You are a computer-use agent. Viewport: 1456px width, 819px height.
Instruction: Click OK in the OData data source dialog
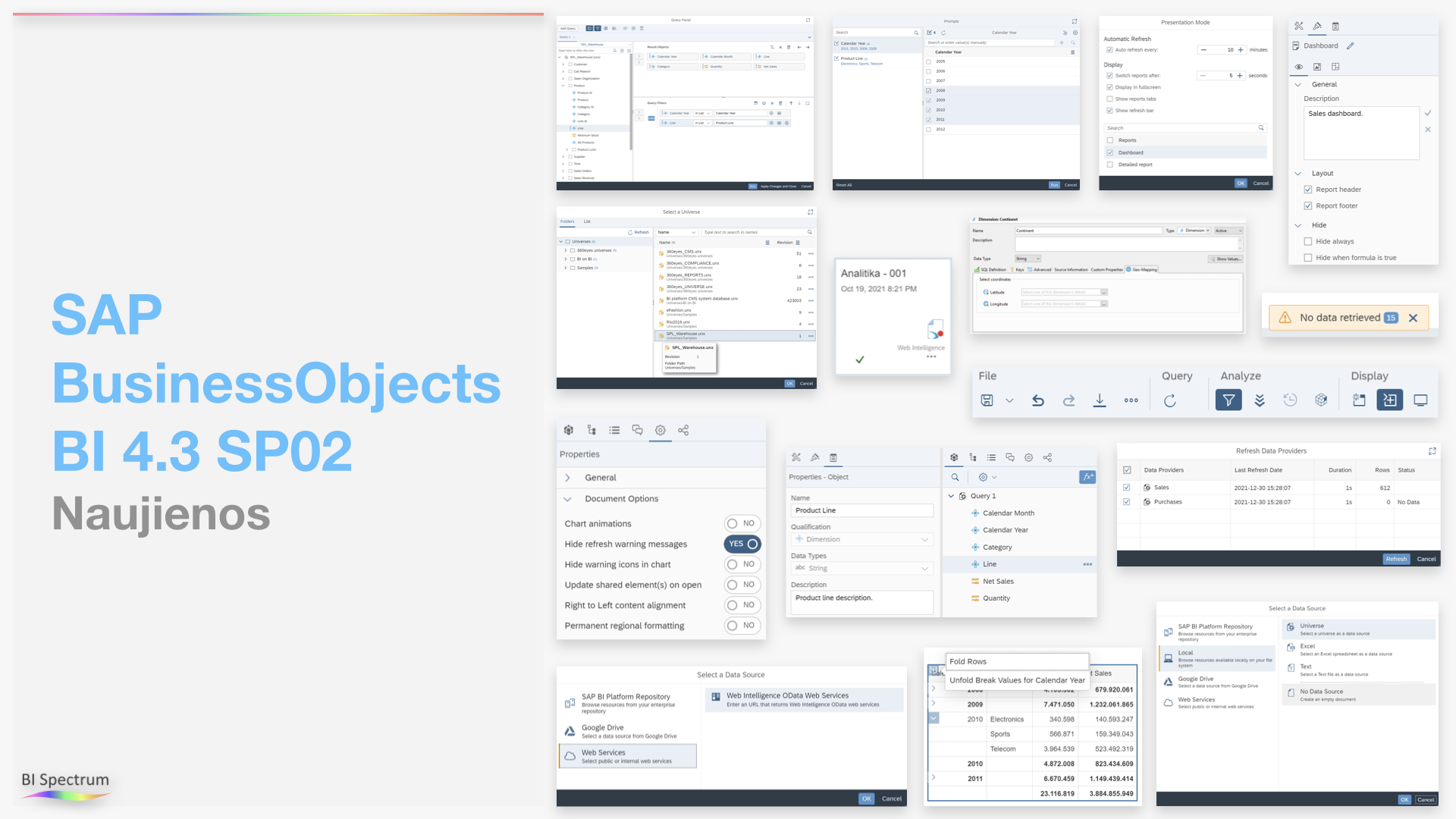[867, 799]
